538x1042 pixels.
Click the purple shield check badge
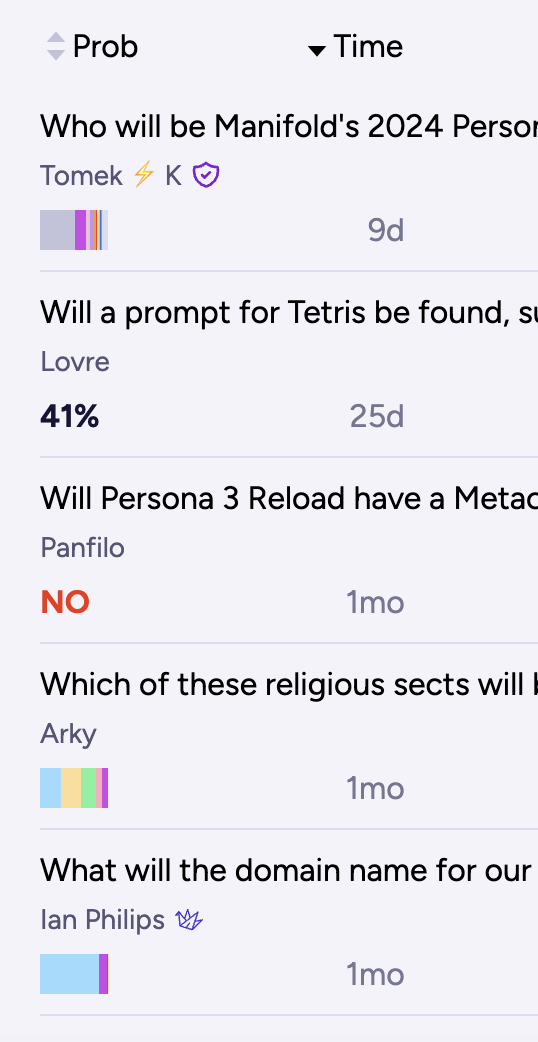(x=206, y=175)
